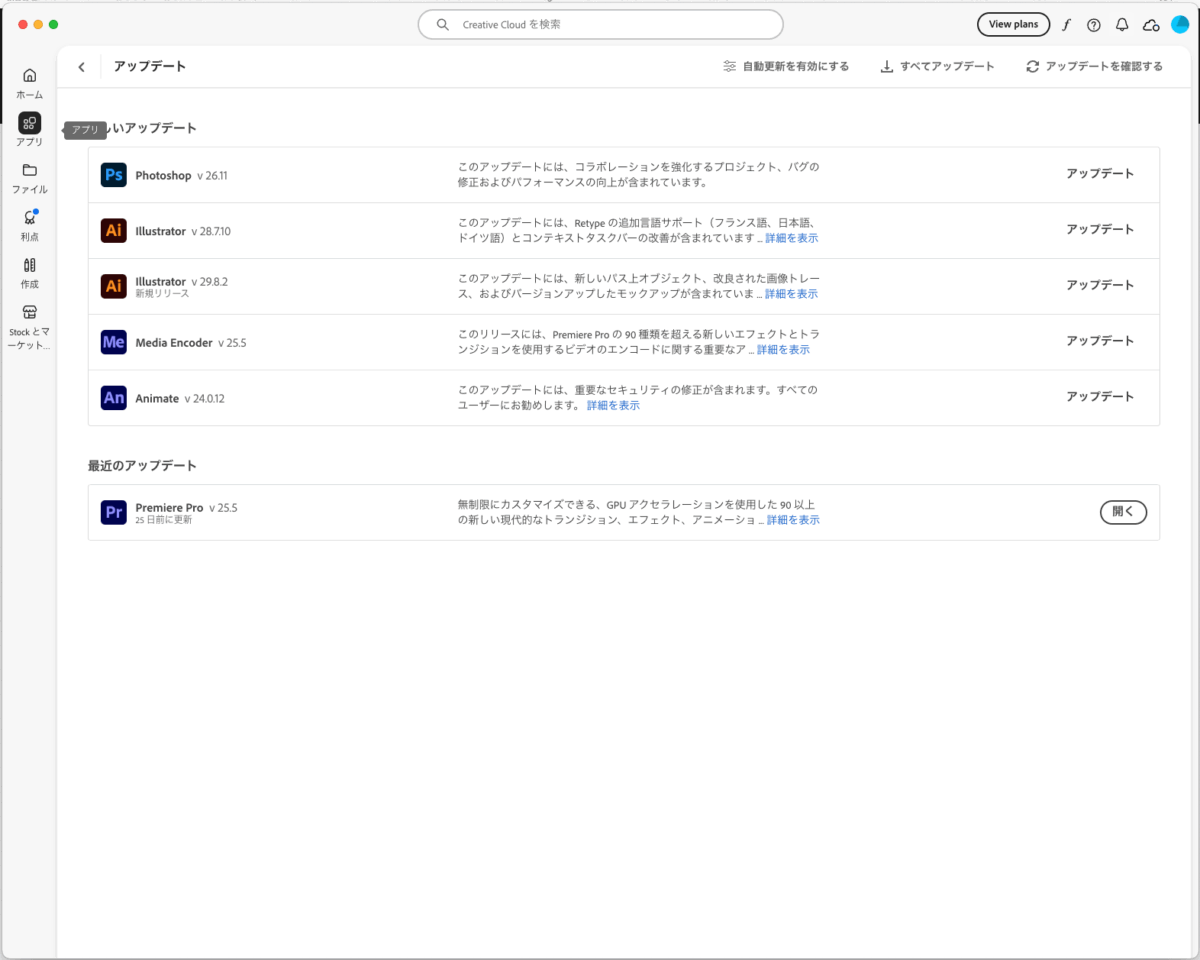Click アップデートを確認する to check updates

(x=1094, y=67)
